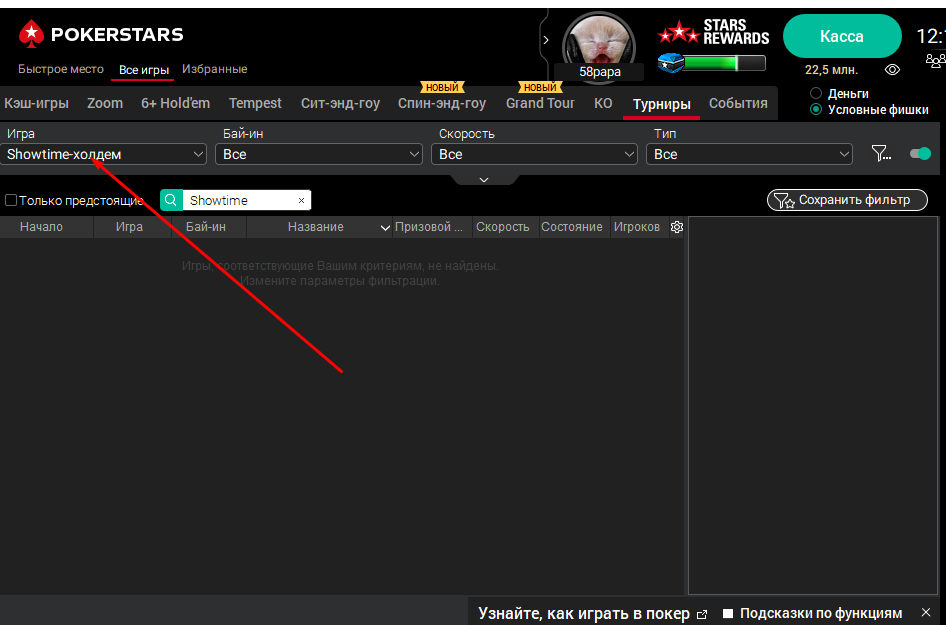The width and height of the screenshot is (946, 625).
Task: Switch to События tab
Action: [x=738, y=103]
